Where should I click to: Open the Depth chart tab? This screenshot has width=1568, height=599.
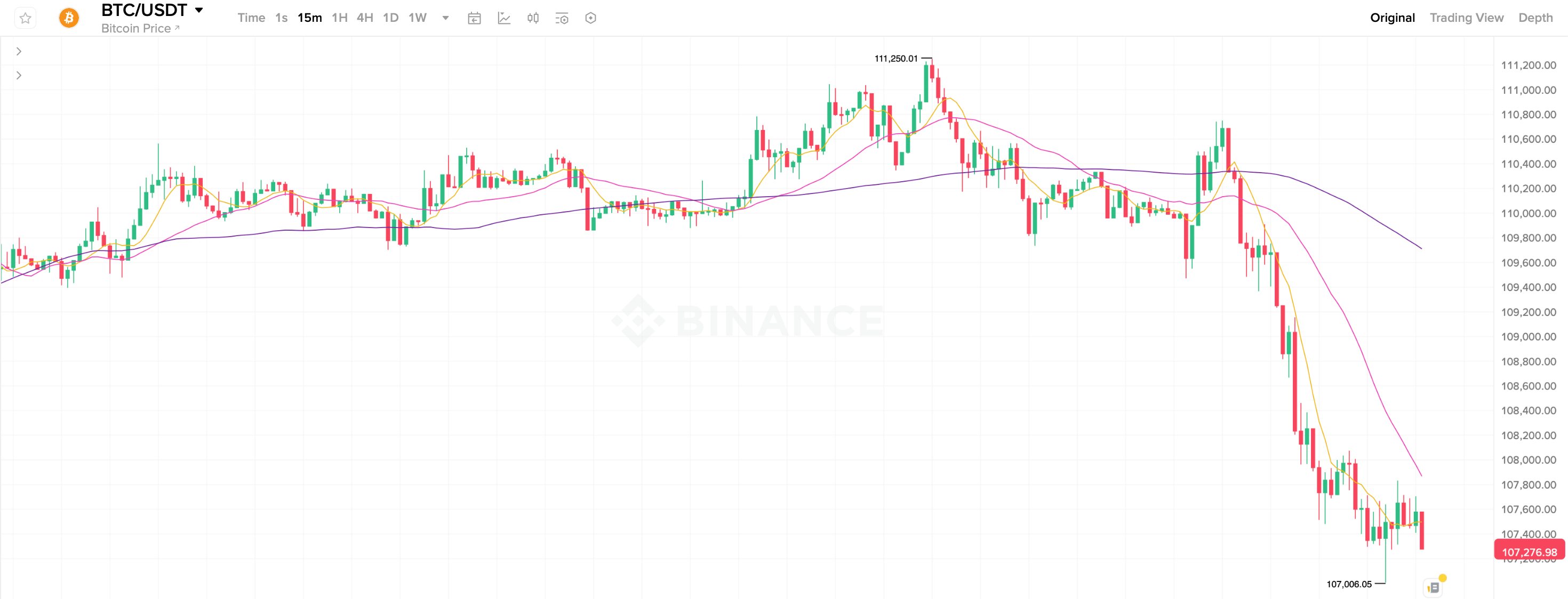pos(1535,18)
